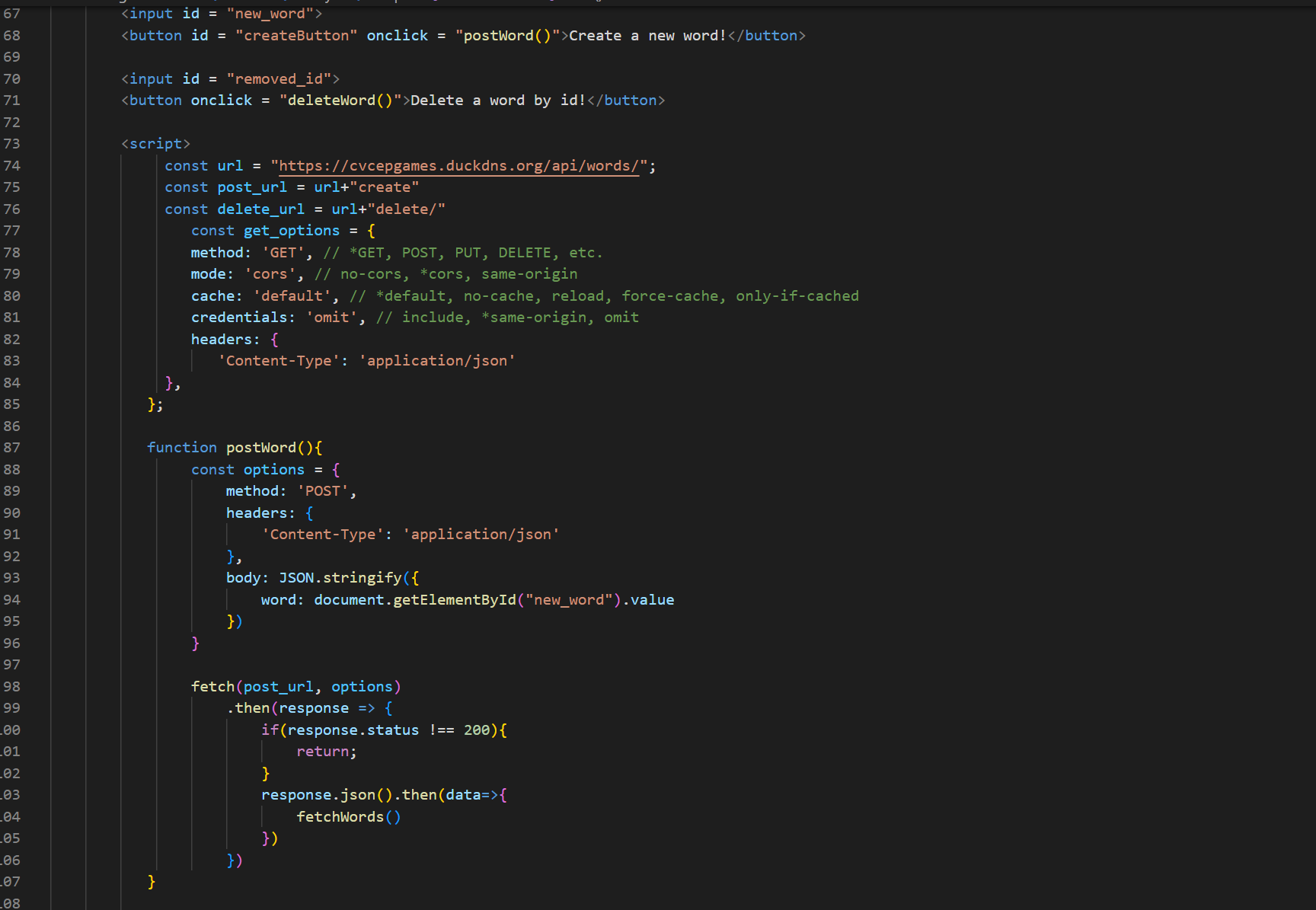Click the const url declaration keyword
The image size is (1316, 910).
(x=186, y=165)
